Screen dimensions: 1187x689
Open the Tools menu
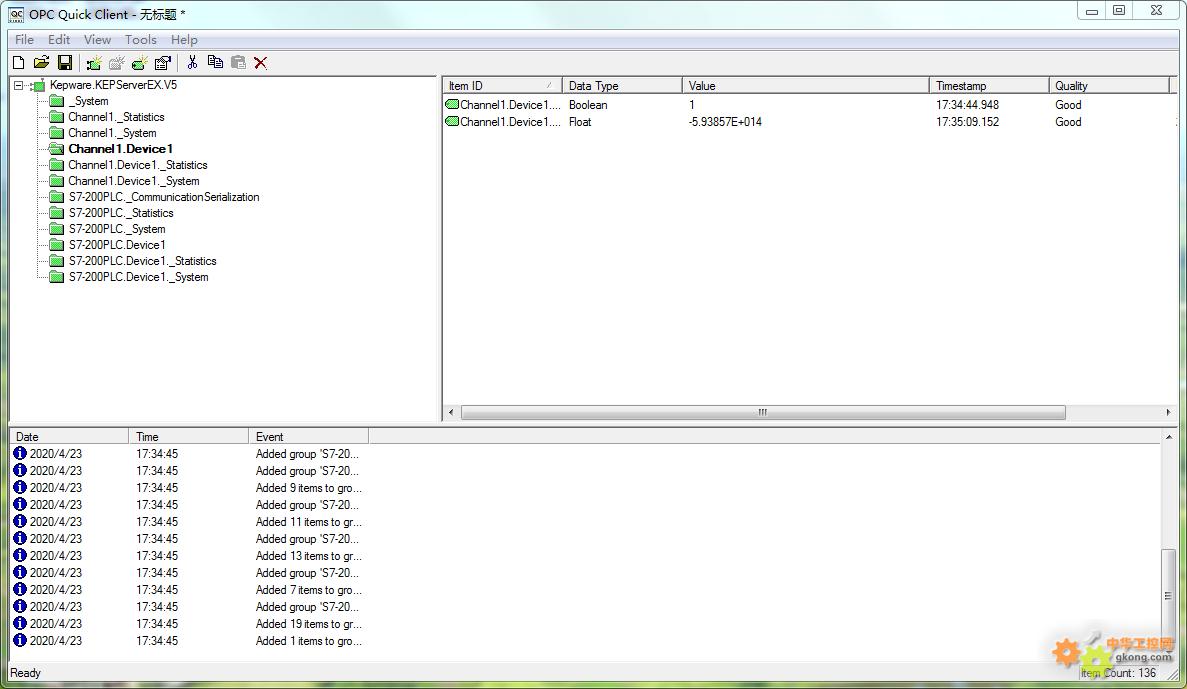coord(141,39)
